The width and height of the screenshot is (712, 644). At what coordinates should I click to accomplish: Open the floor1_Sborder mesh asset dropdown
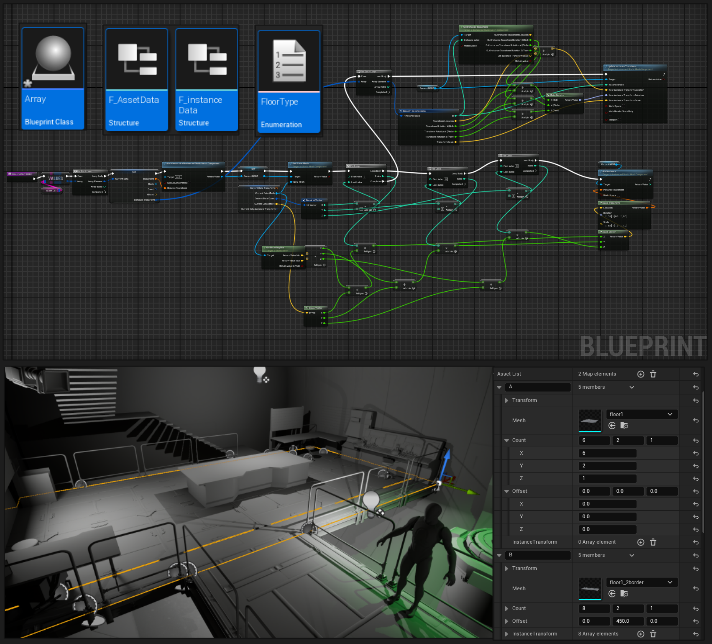642,582
